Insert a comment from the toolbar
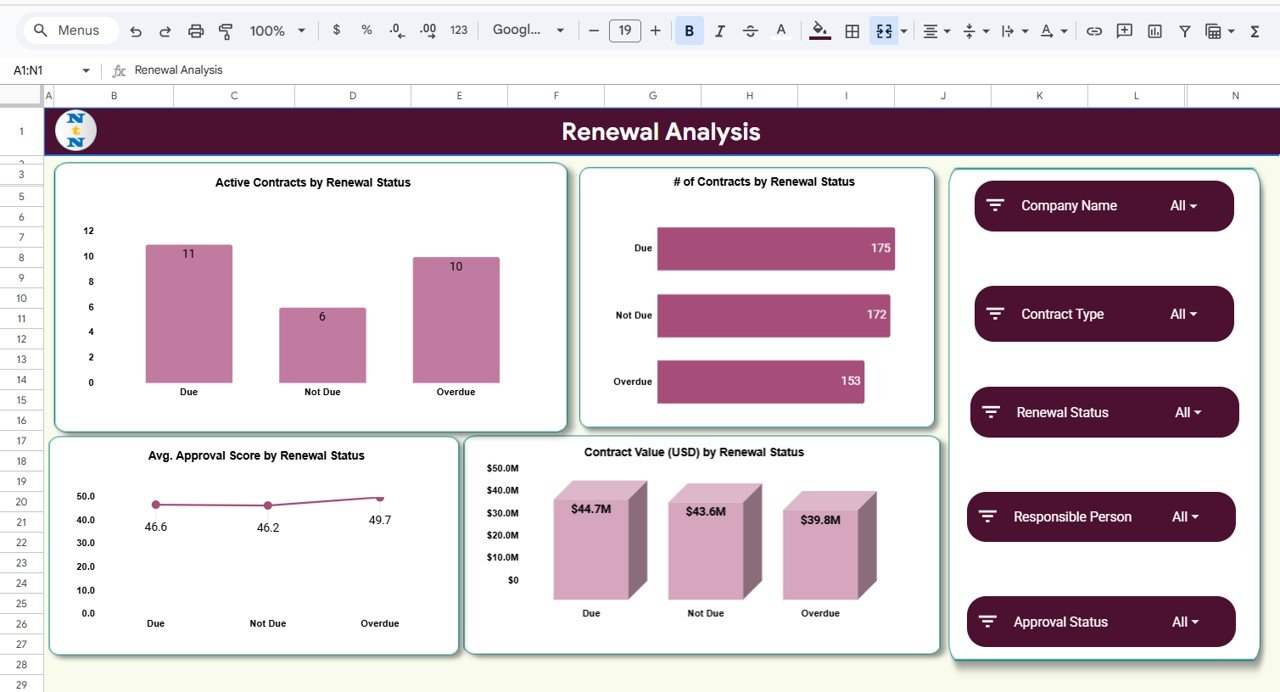The height and width of the screenshot is (692, 1280). point(1124,31)
